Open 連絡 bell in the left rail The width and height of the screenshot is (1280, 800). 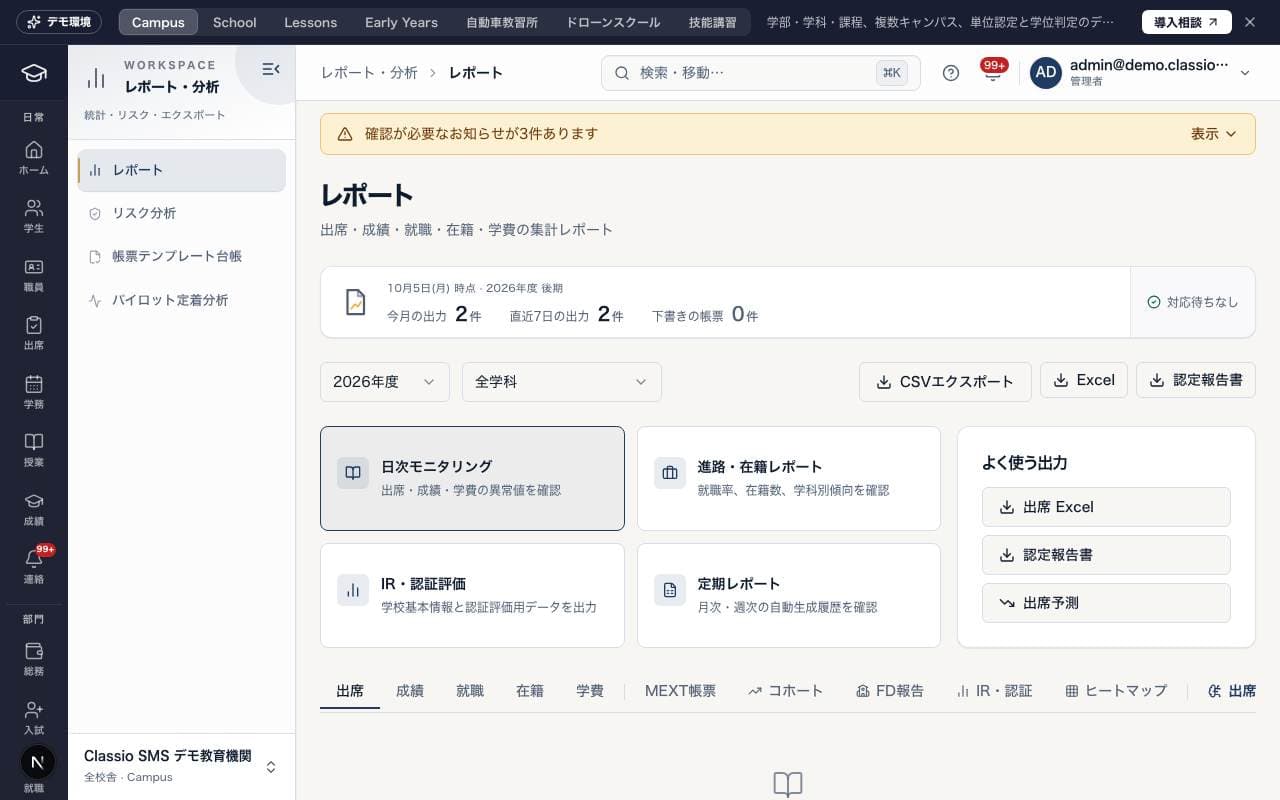click(x=33, y=567)
